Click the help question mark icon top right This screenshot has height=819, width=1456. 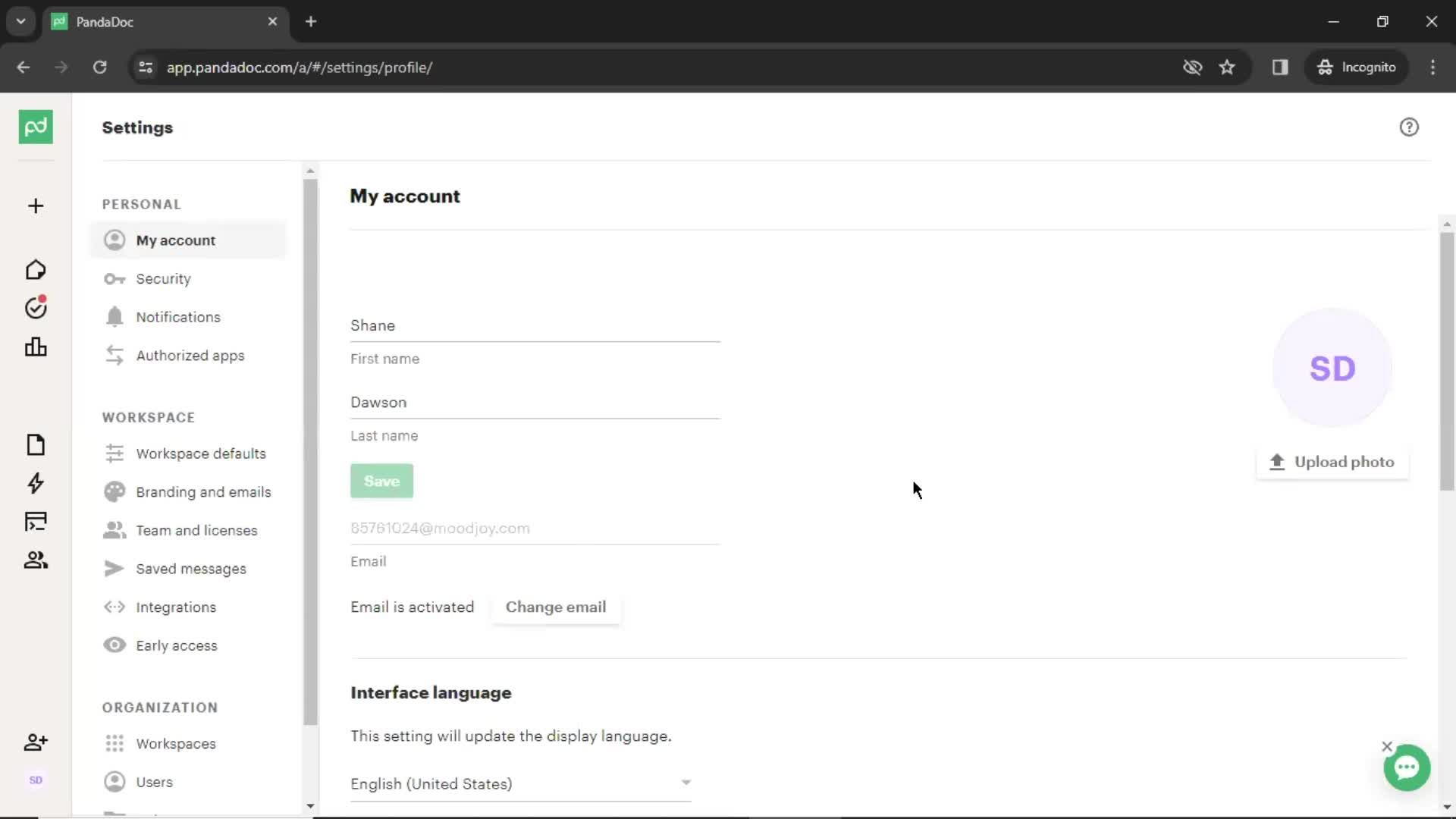tap(1409, 127)
